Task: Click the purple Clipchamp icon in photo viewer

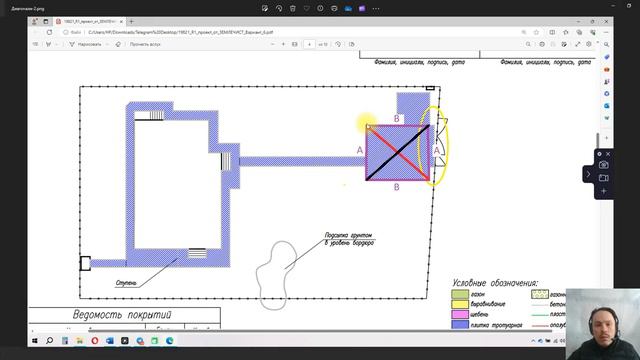Action: tap(362, 8)
